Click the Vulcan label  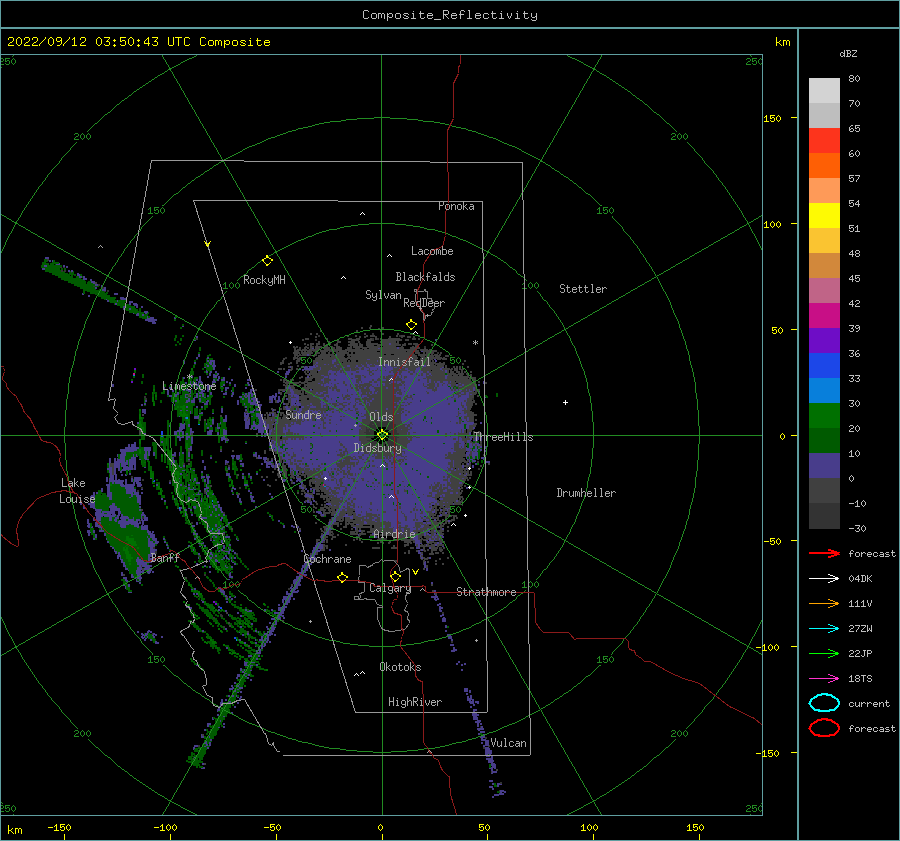[x=509, y=743]
